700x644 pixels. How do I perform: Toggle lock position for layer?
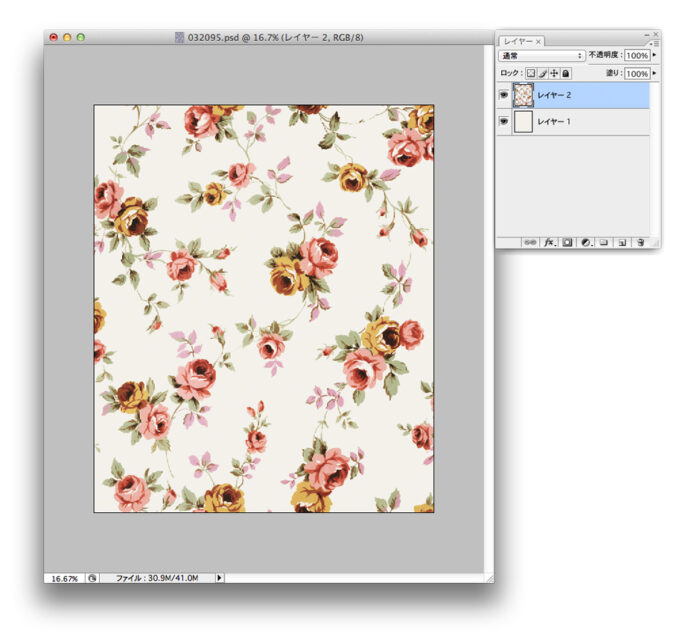554,74
